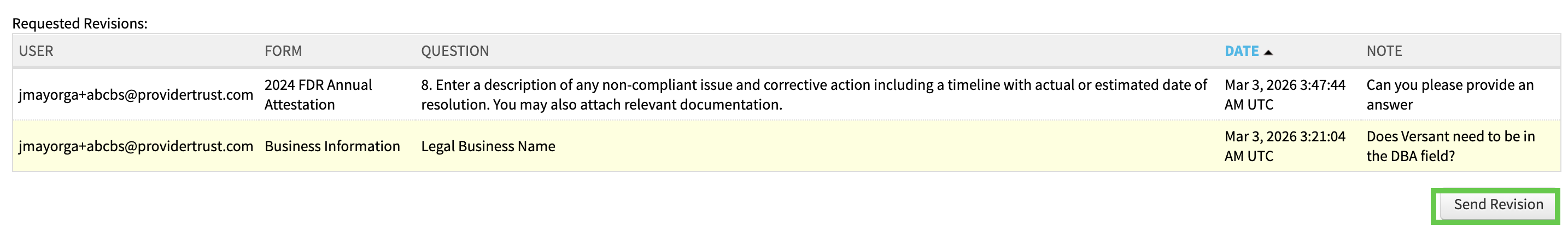The image size is (1568, 229).
Task: Click the Send Revision button
Action: pos(1497,204)
